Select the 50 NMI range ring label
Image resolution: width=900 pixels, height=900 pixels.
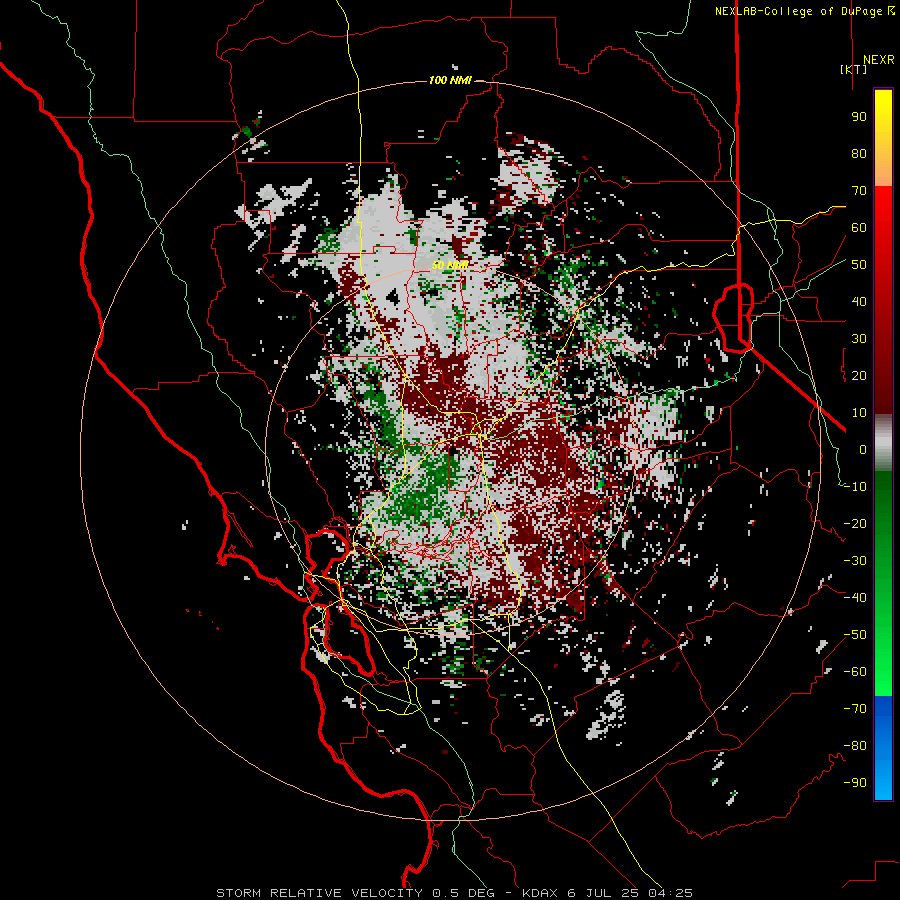pyautogui.click(x=450, y=265)
